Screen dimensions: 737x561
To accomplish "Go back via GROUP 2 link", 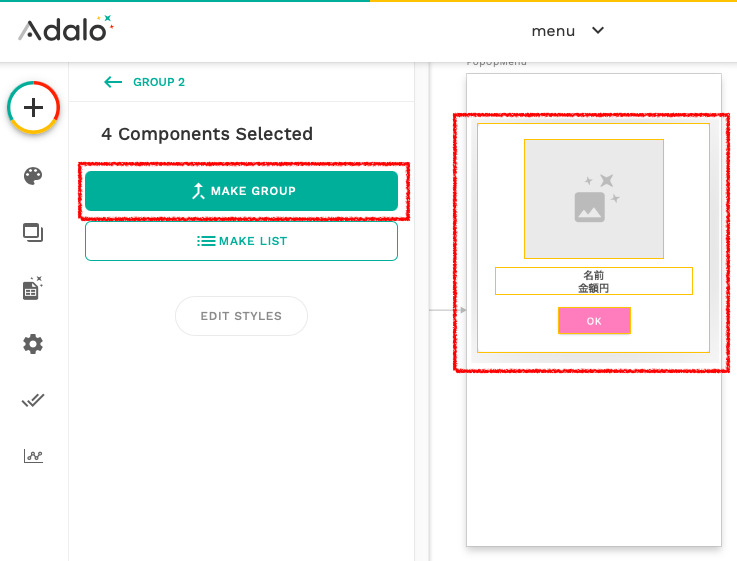I will pyautogui.click(x=159, y=82).
